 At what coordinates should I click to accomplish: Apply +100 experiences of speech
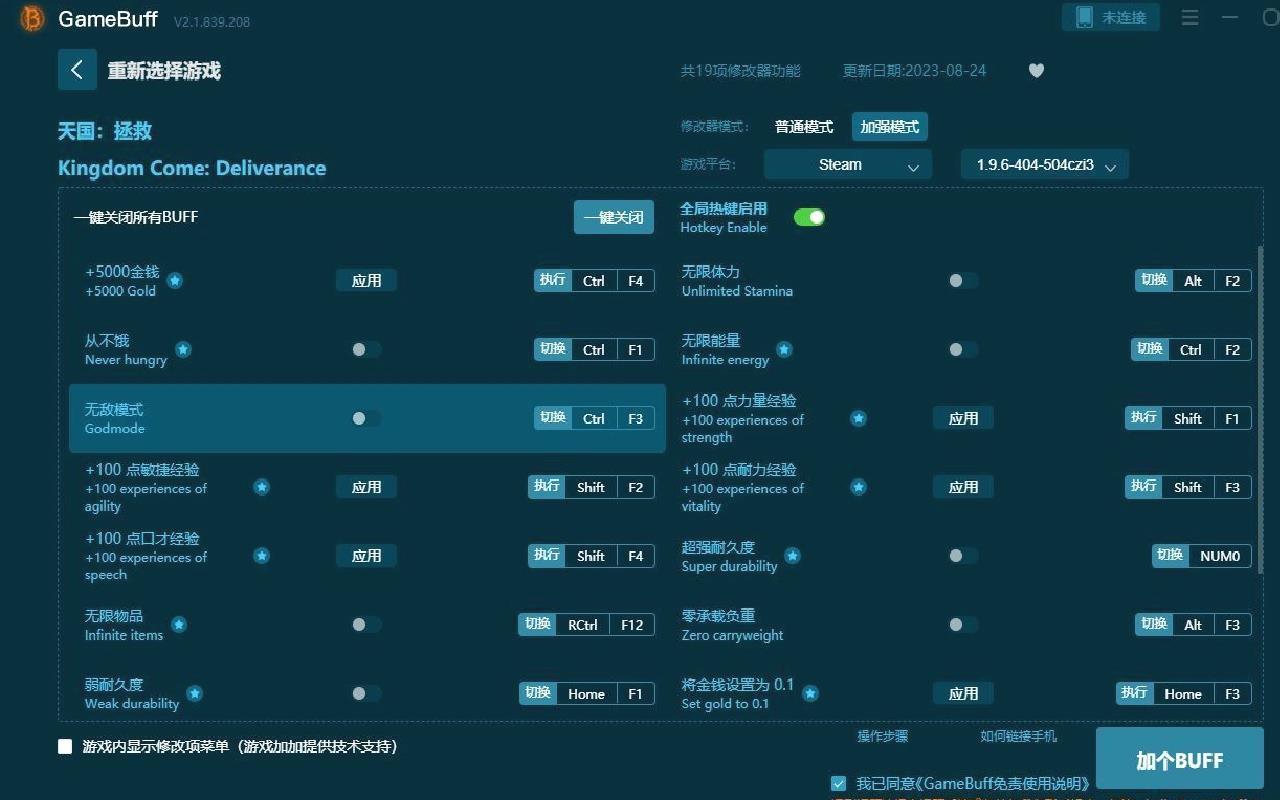pos(366,555)
